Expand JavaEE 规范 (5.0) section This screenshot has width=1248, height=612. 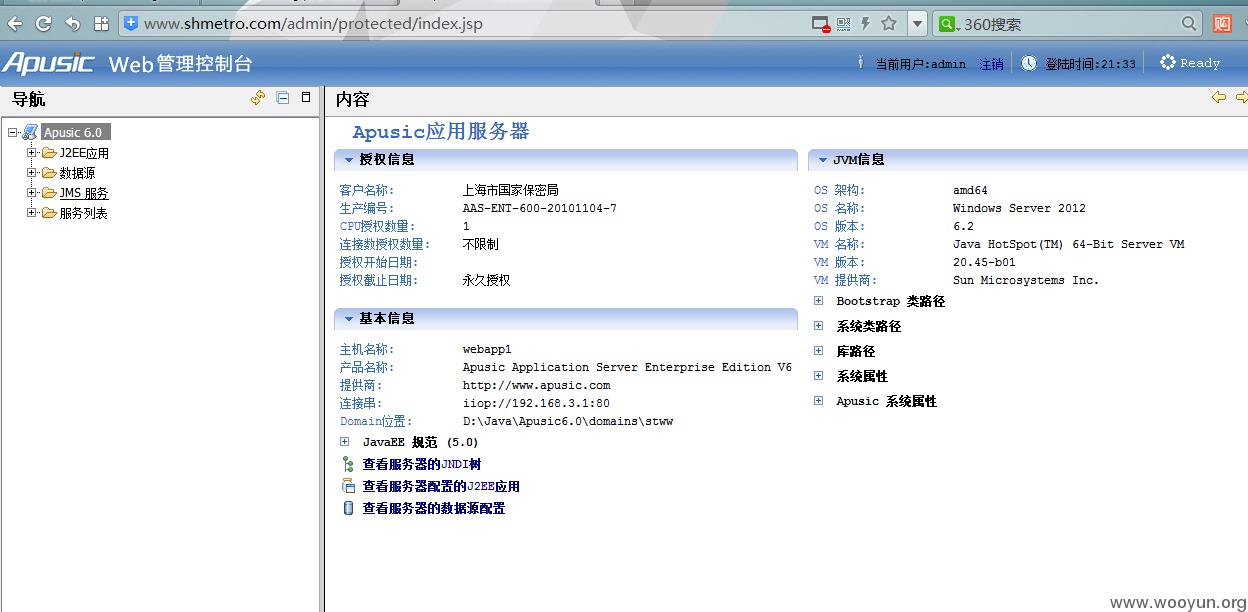344,442
